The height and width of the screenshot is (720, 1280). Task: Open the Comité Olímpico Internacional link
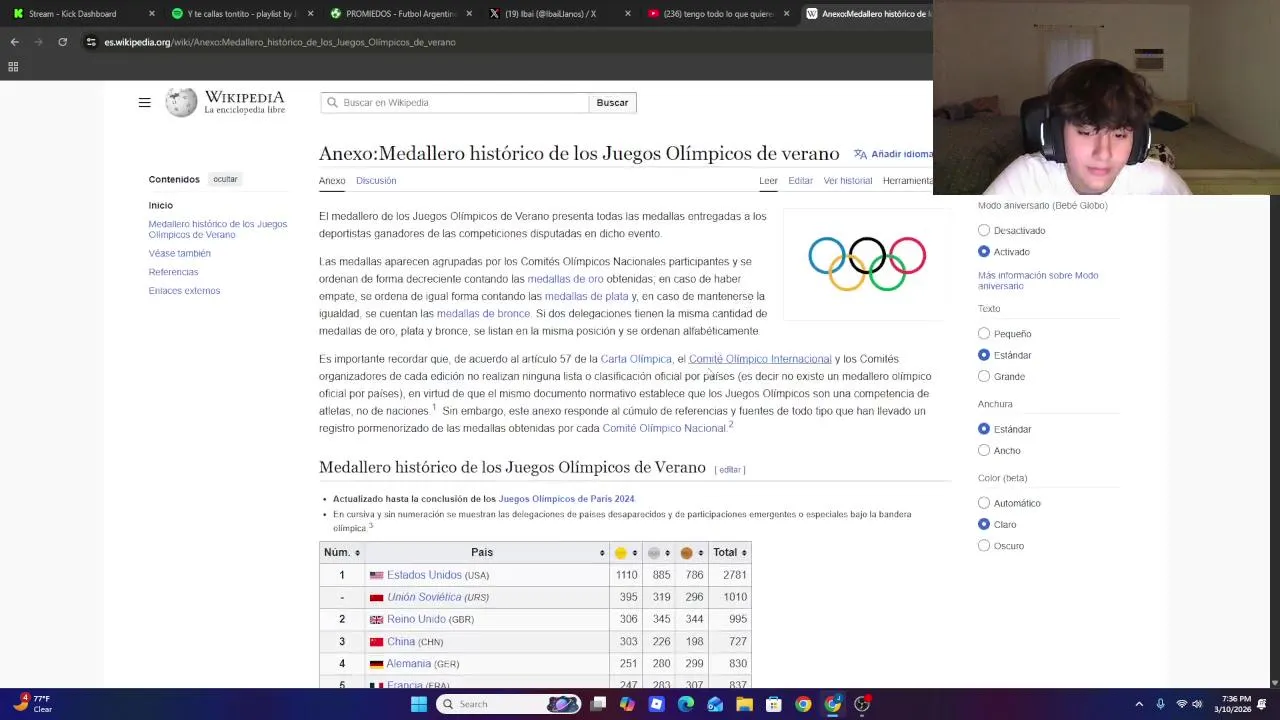(x=760, y=359)
